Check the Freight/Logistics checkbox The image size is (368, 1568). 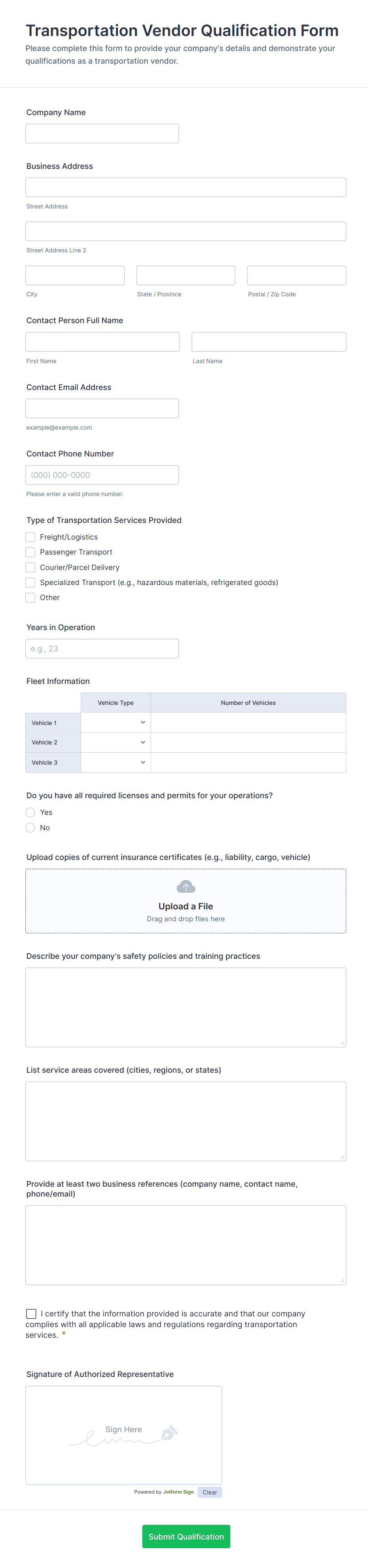click(x=30, y=537)
